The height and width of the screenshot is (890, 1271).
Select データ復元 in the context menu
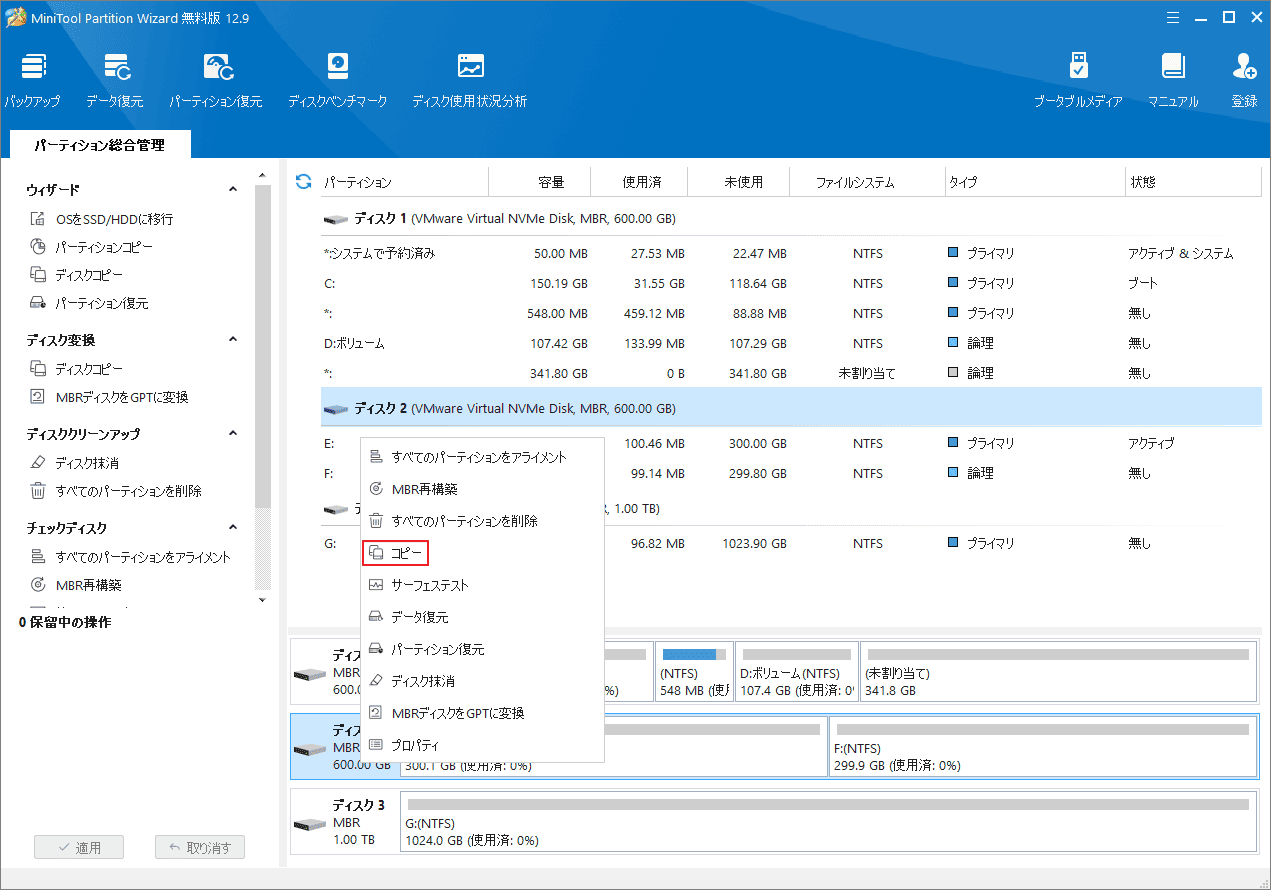(x=482, y=617)
